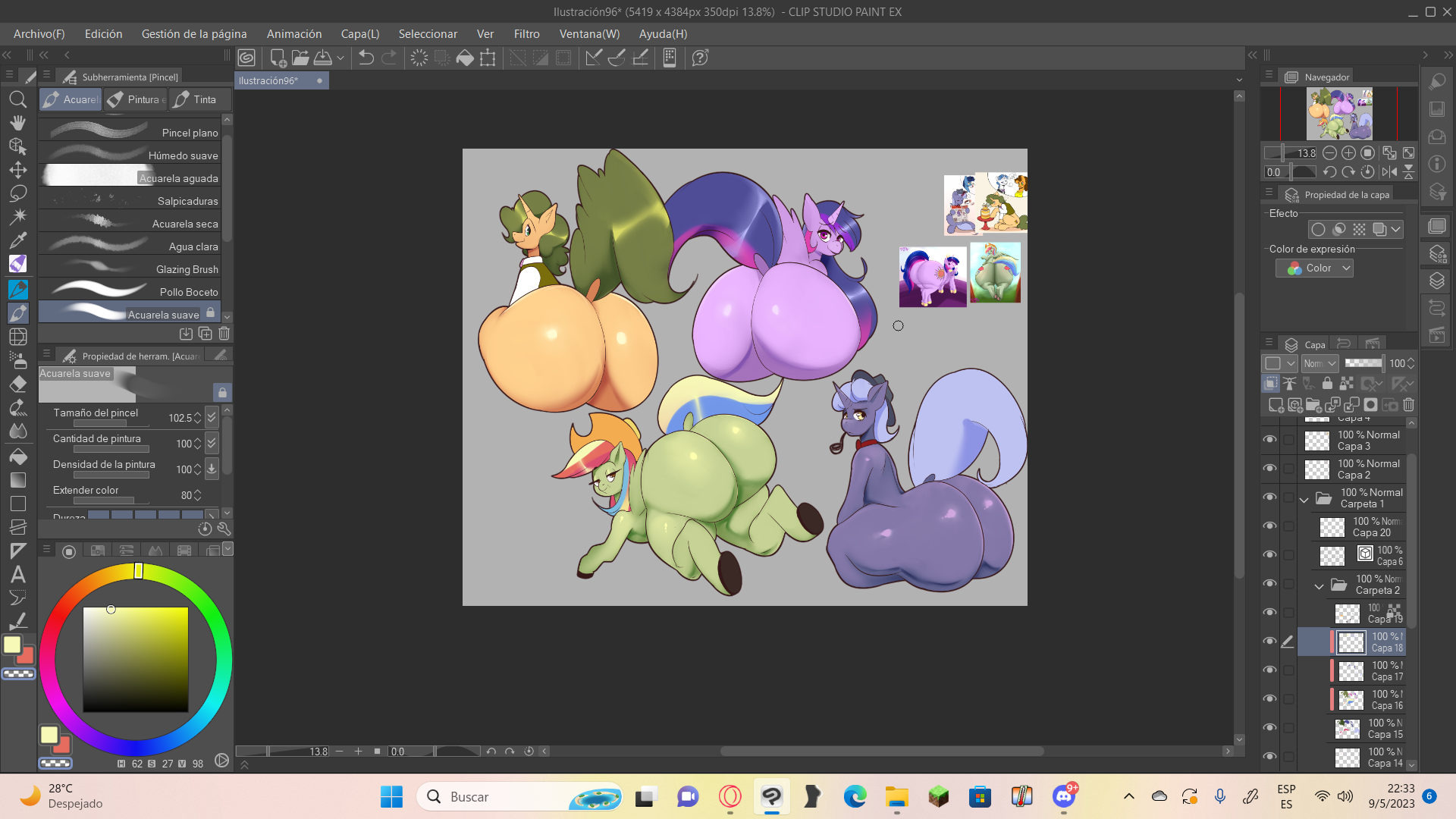
Task: Select the Eyedropper tool
Action: (x=17, y=240)
